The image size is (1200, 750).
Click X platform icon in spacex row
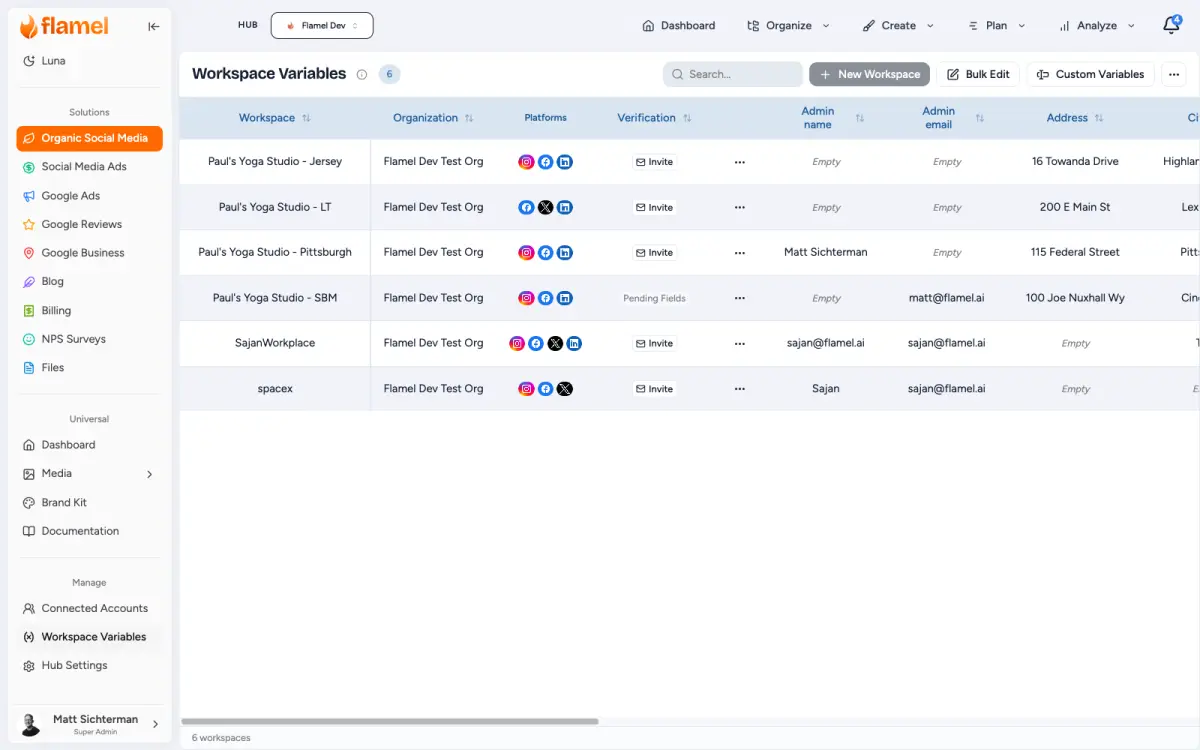pos(565,389)
